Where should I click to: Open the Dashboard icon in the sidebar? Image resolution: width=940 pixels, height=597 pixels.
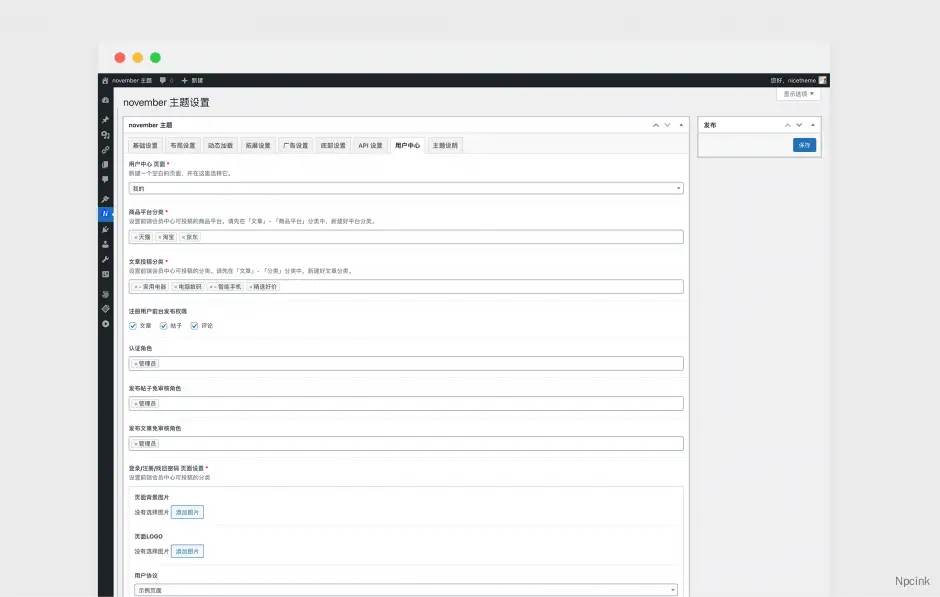[105, 100]
